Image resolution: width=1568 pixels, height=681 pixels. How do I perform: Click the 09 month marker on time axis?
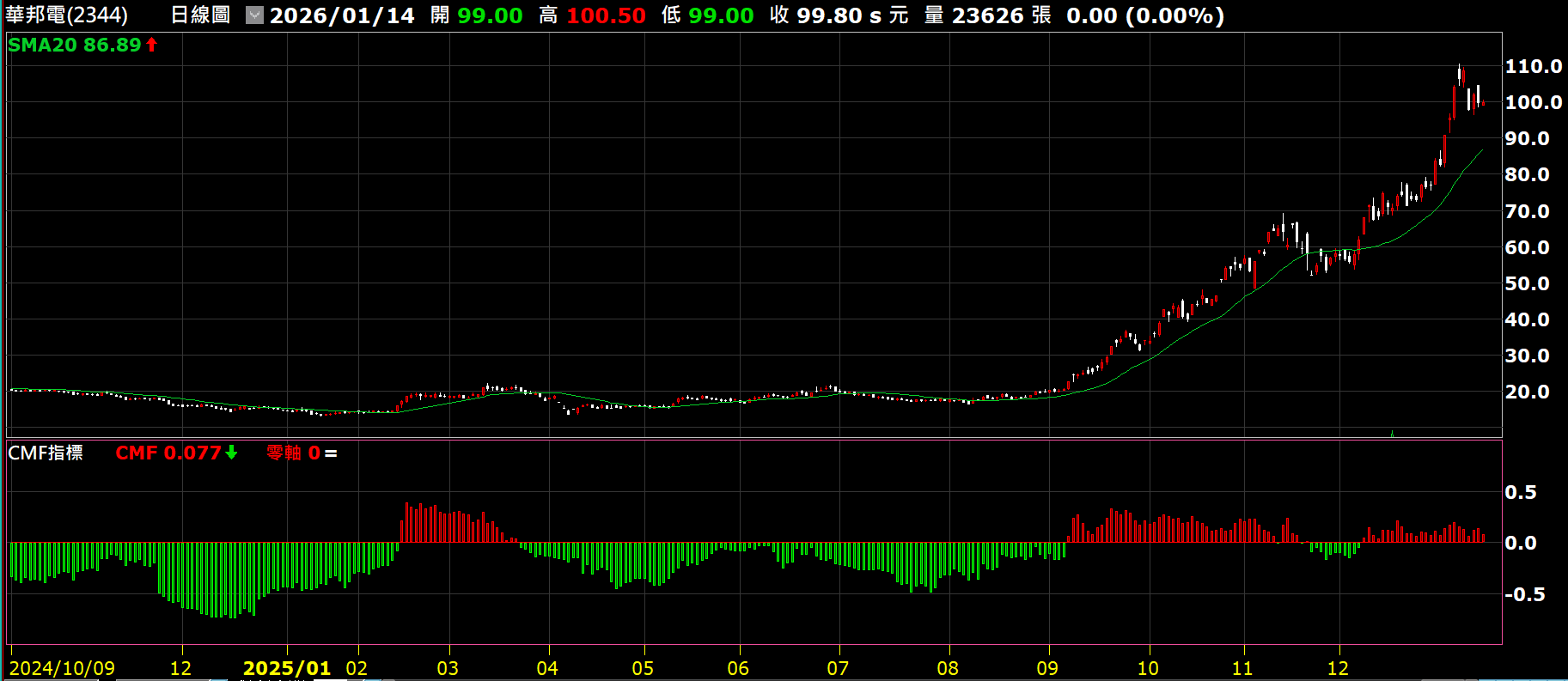1047,668
